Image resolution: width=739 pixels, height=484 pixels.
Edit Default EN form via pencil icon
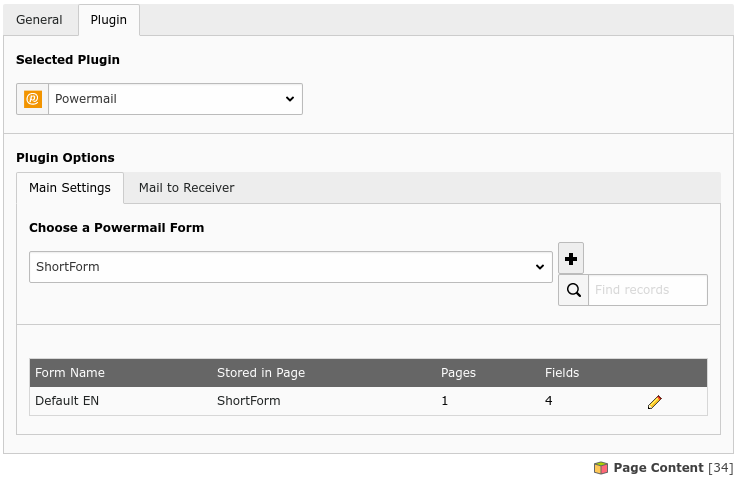[655, 402]
